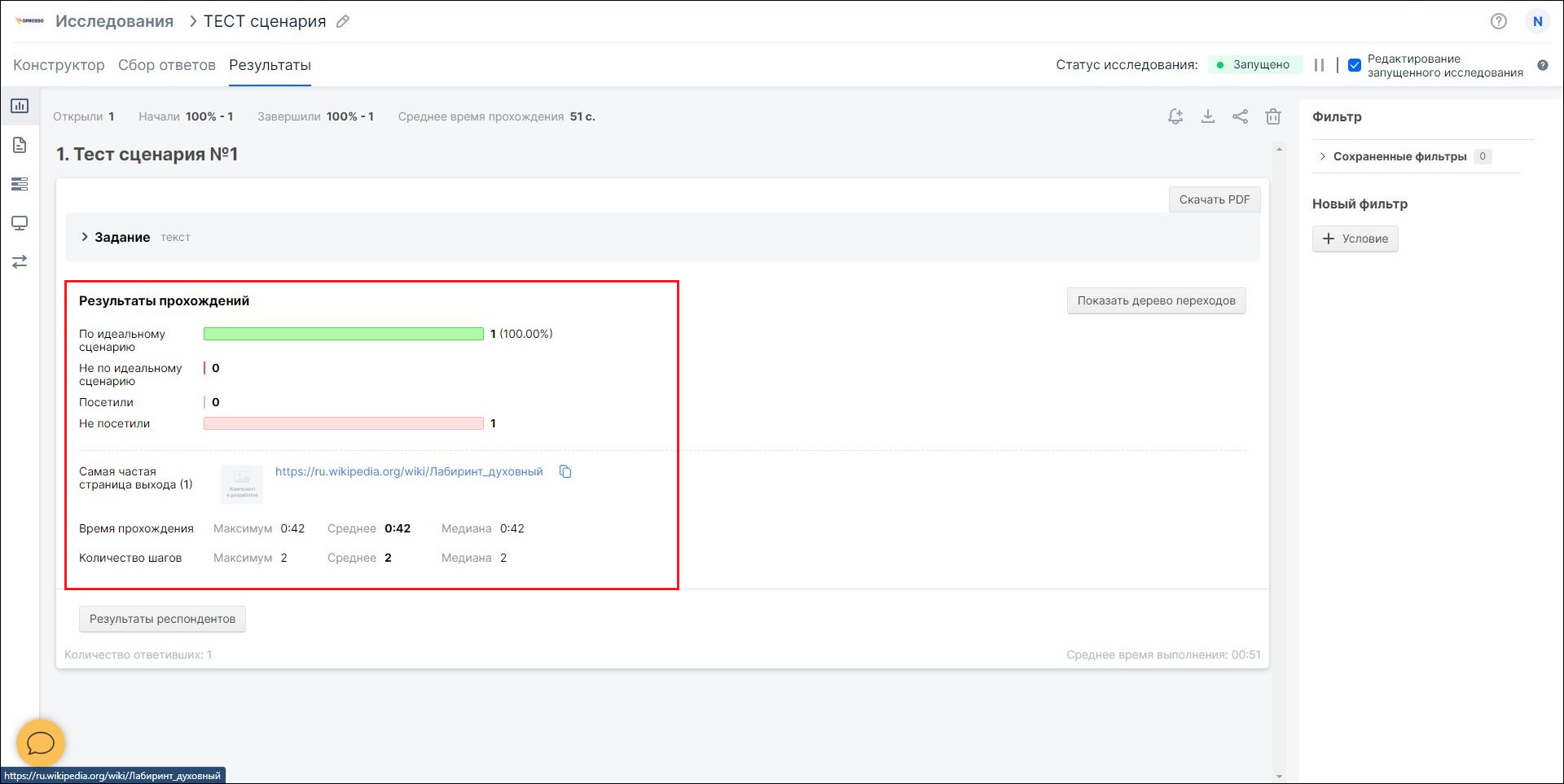Delete results with trash icon

coord(1272,116)
